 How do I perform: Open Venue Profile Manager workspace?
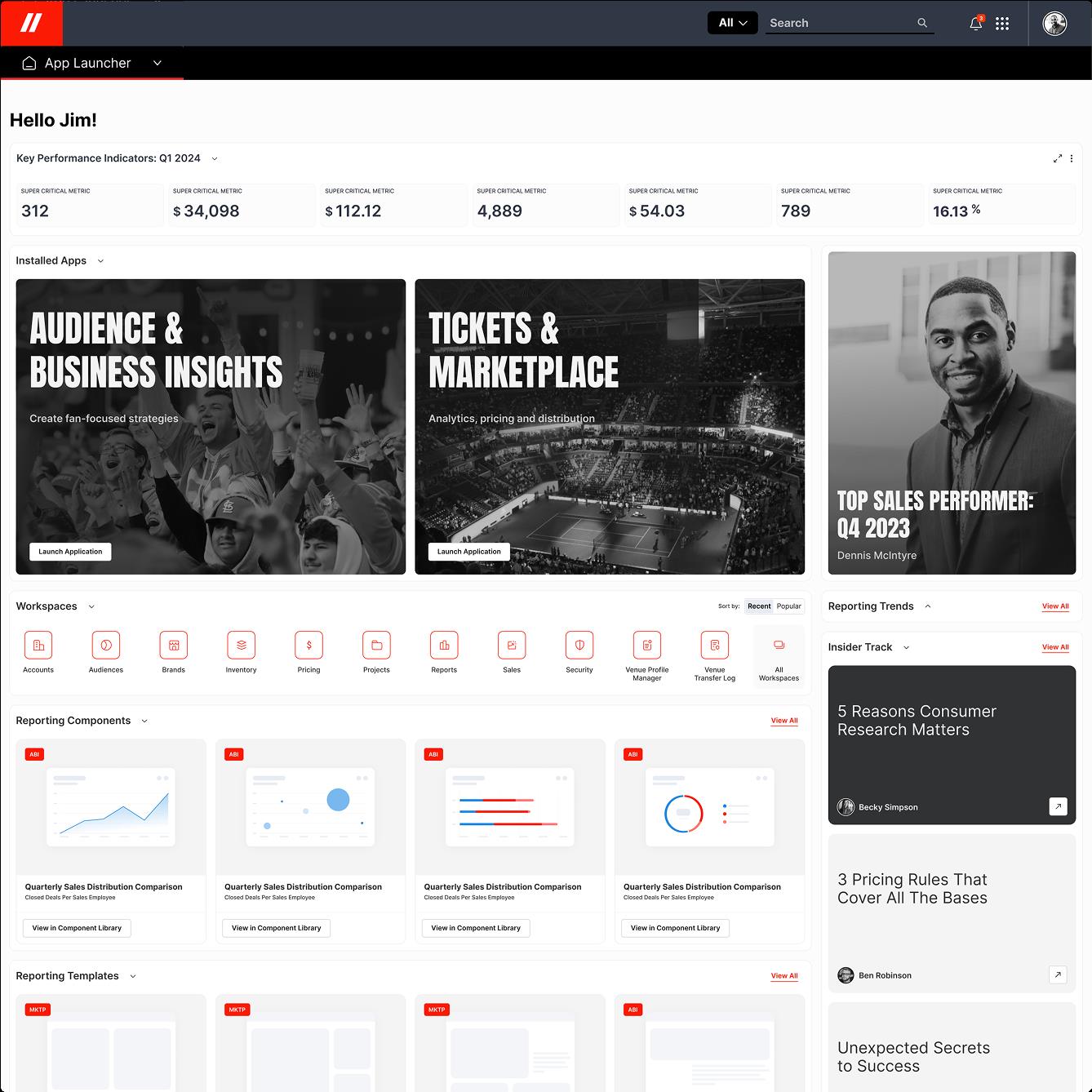pyautogui.click(x=647, y=655)
